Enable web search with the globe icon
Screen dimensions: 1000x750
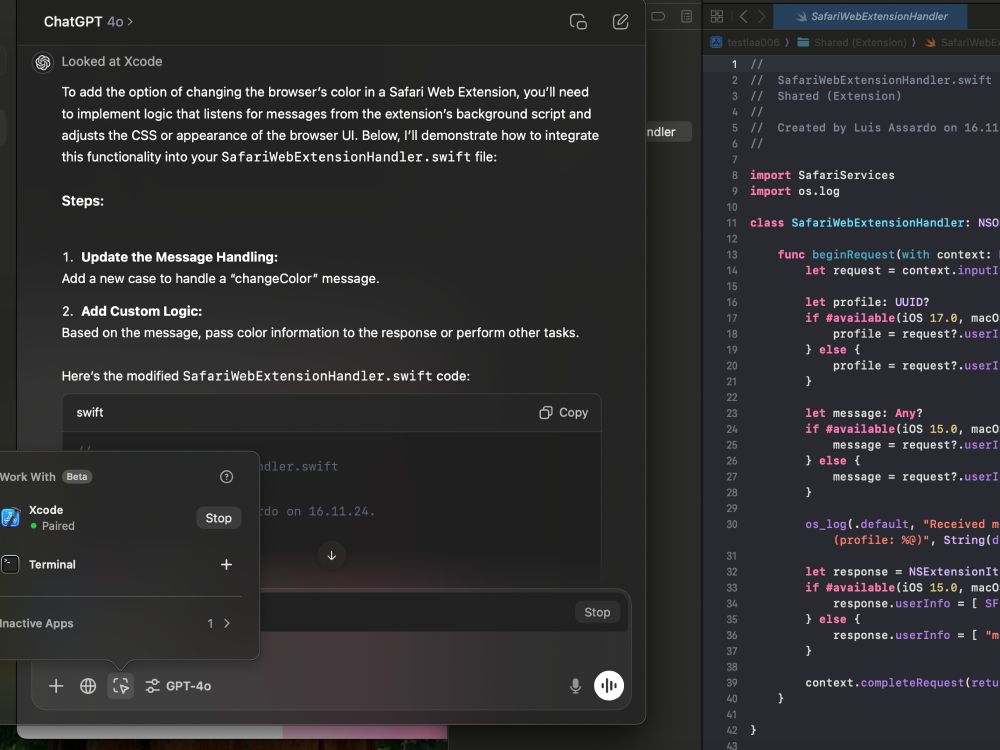88,686
